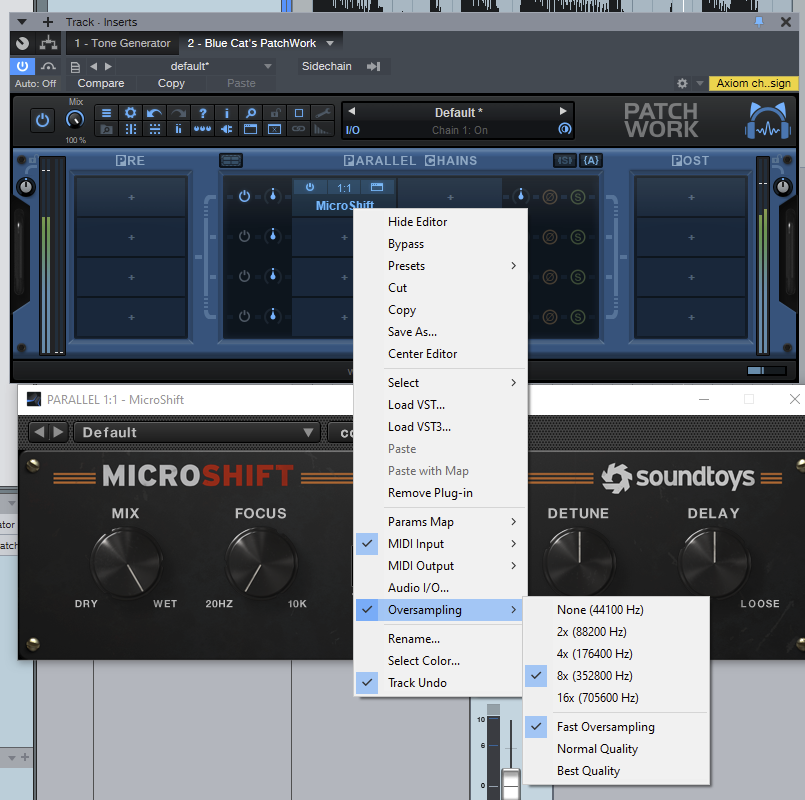Expand MIDI Output submenu
805x800 pixels.
(x=441, y=566)
